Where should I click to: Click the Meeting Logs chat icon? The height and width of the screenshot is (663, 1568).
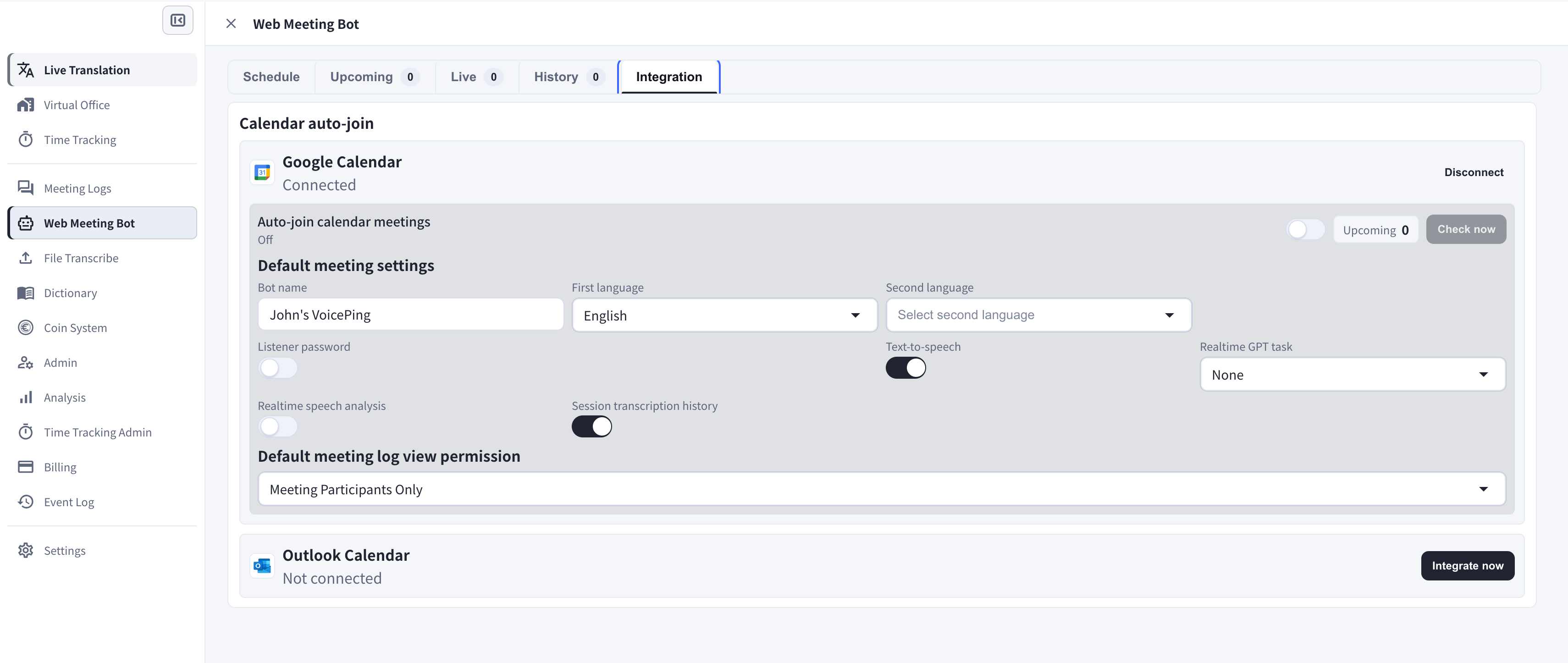pyautogui.click(x=26, y=188)
